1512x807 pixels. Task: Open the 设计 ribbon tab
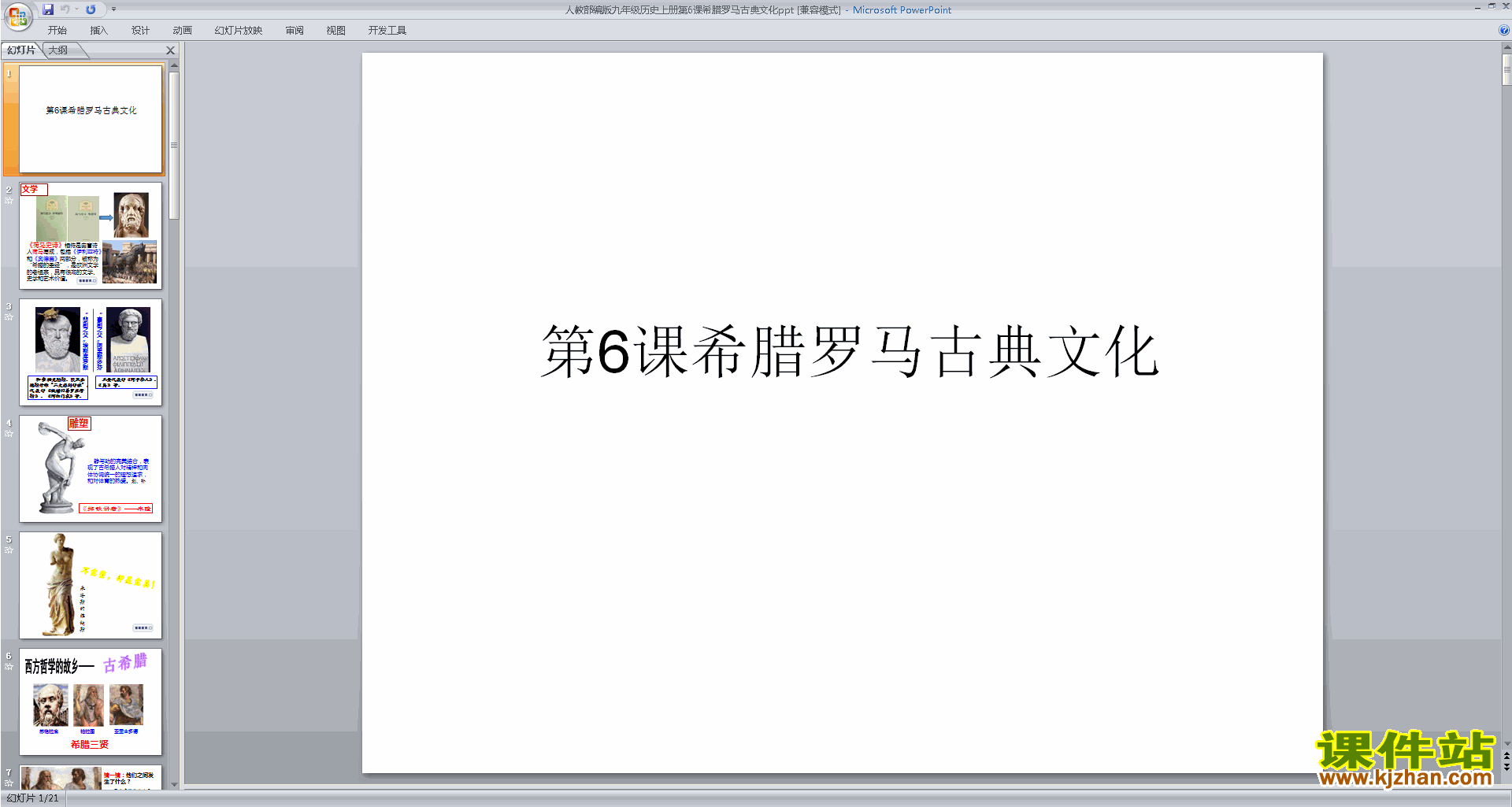[x=141, y=31]
